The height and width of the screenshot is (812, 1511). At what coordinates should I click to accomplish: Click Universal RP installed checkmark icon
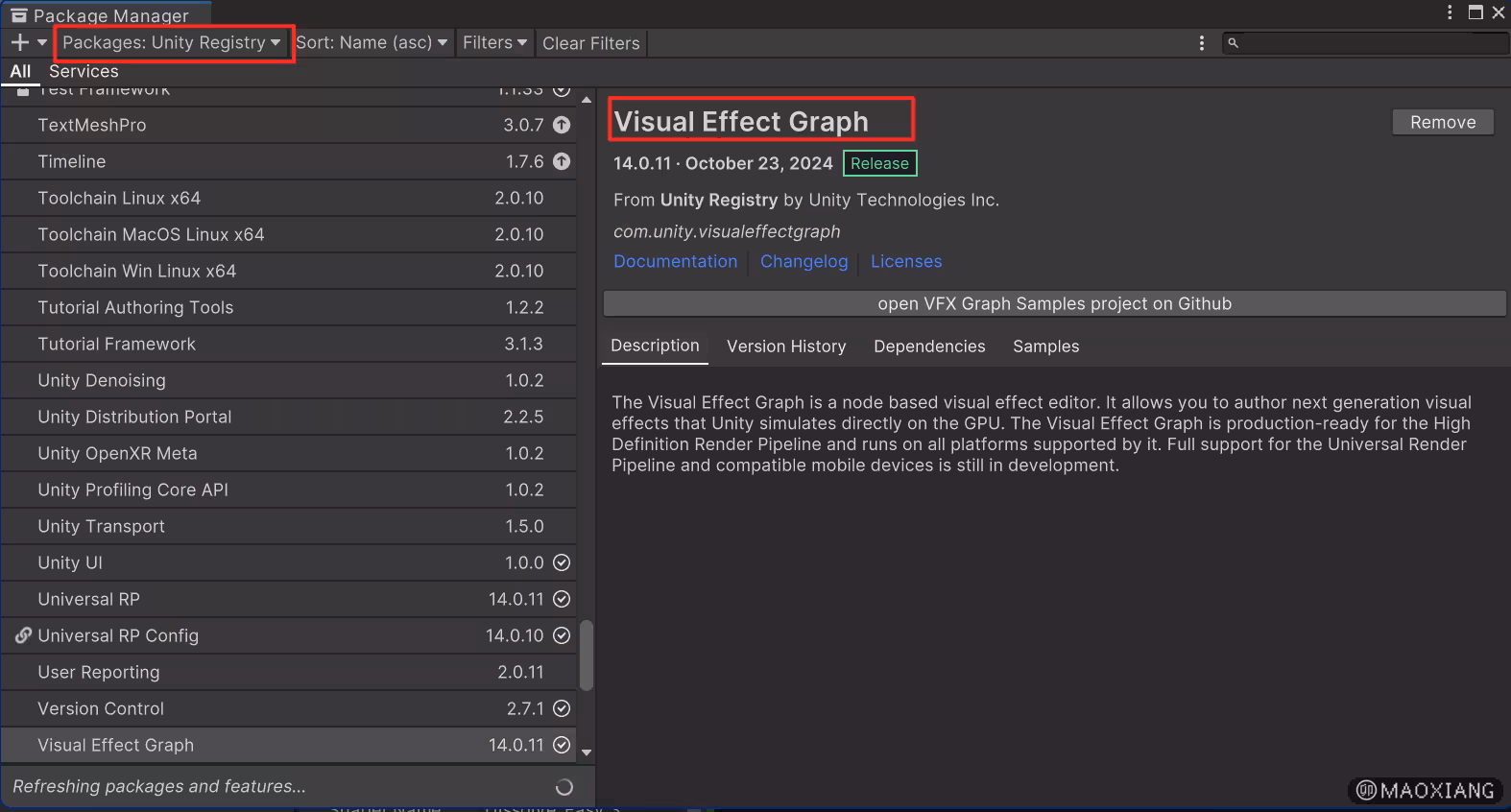pyautogui.click(x=562, y=599)
